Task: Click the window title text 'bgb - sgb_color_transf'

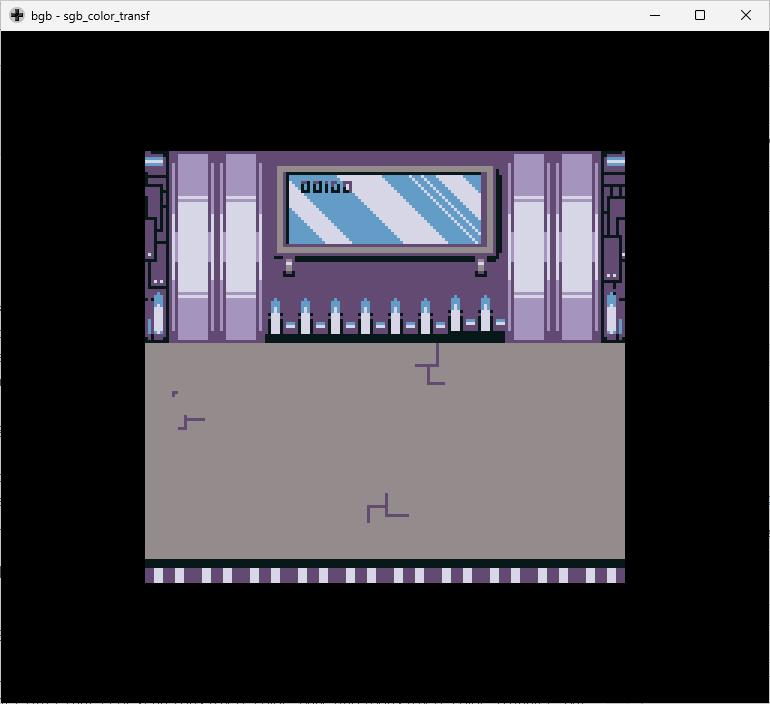Action: (90, 16)
